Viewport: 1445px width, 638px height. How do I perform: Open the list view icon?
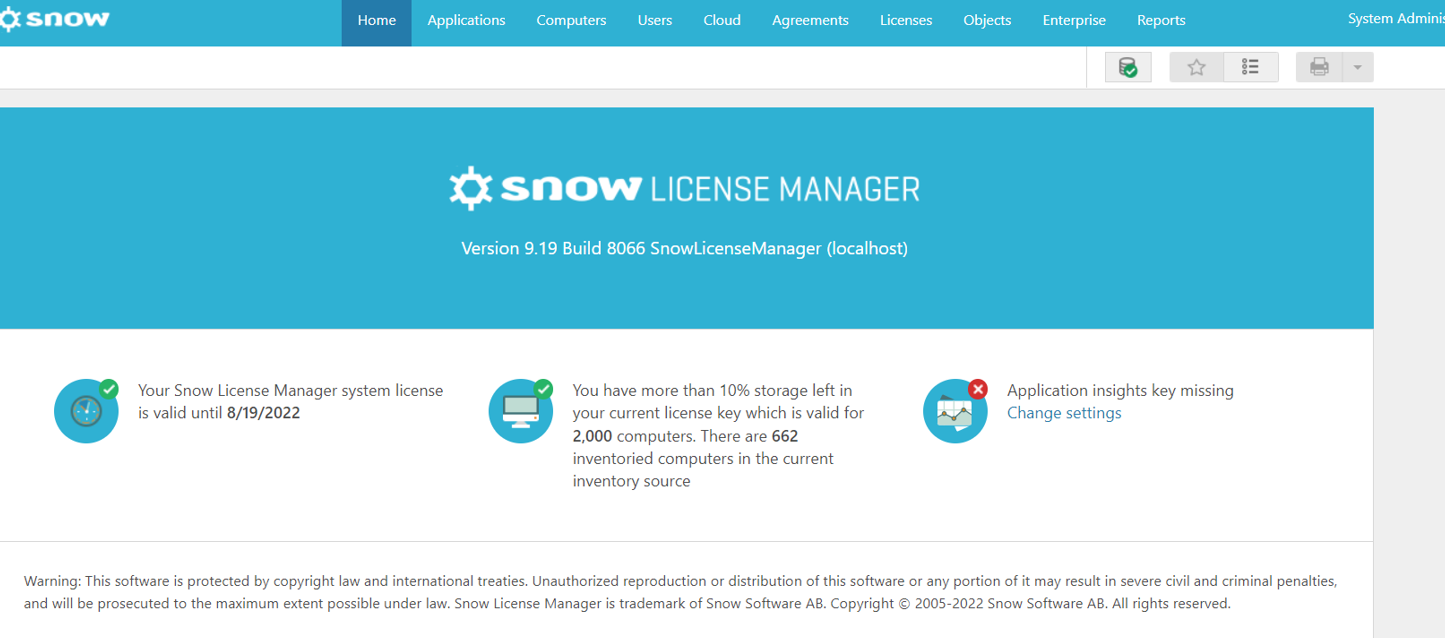point(1250,67)
